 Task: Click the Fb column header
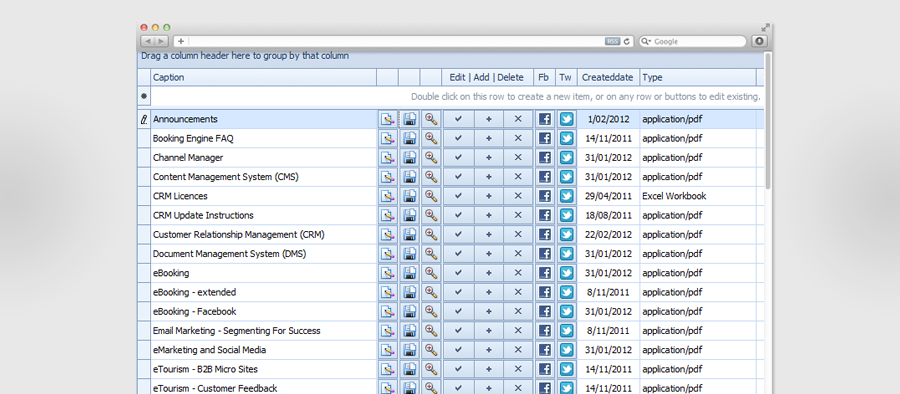coord(544,78)
